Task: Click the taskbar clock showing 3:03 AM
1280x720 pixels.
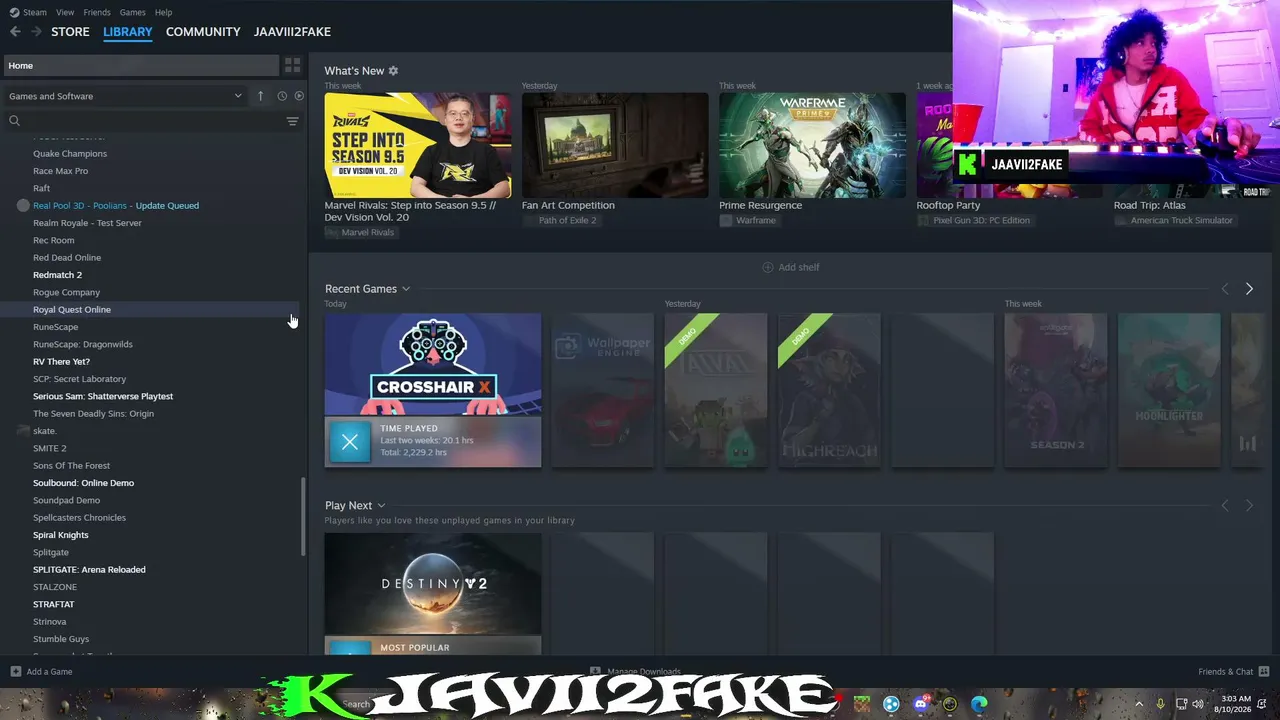Action: (x=1234, y=704)
